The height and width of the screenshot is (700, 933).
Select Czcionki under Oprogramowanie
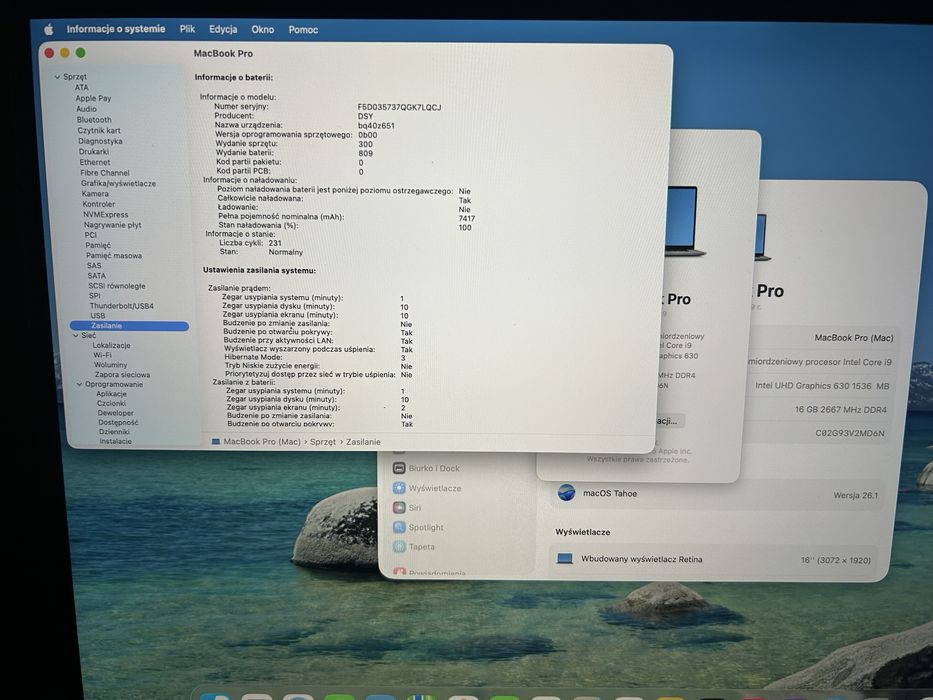click(x=111, y=403)
